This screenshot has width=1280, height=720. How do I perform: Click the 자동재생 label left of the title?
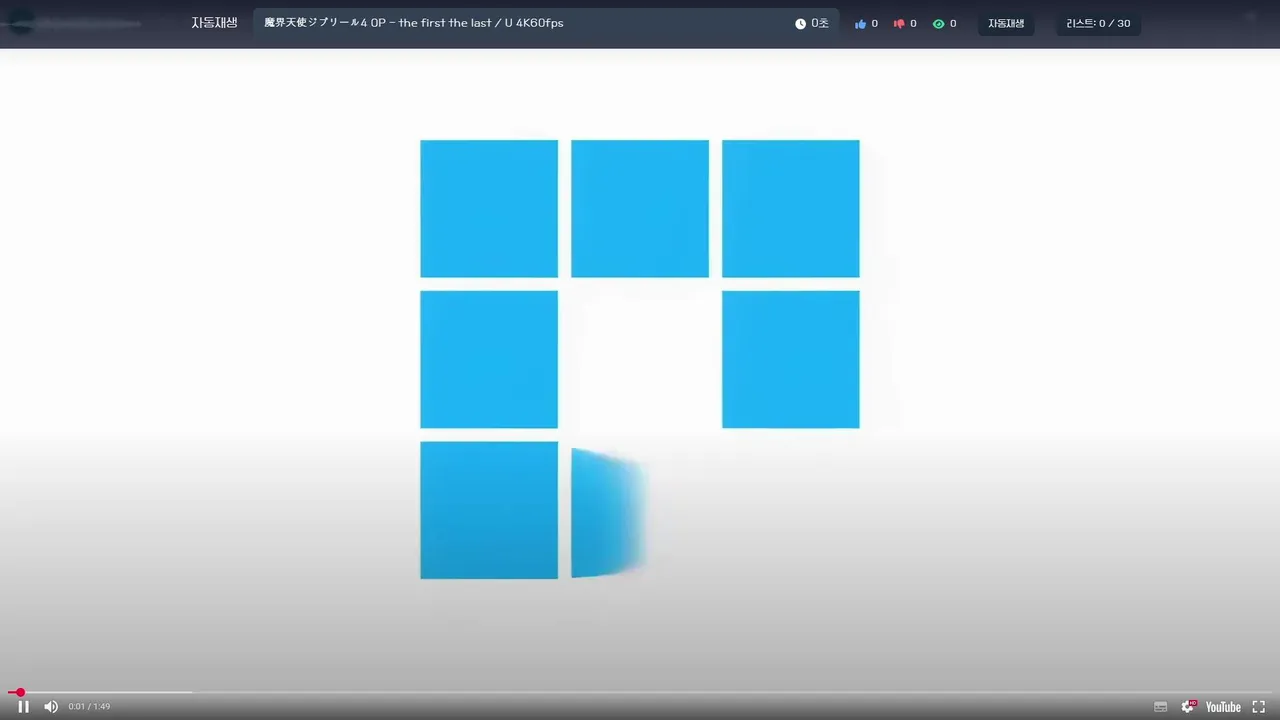pyautogui.click(x=214, y=23)
